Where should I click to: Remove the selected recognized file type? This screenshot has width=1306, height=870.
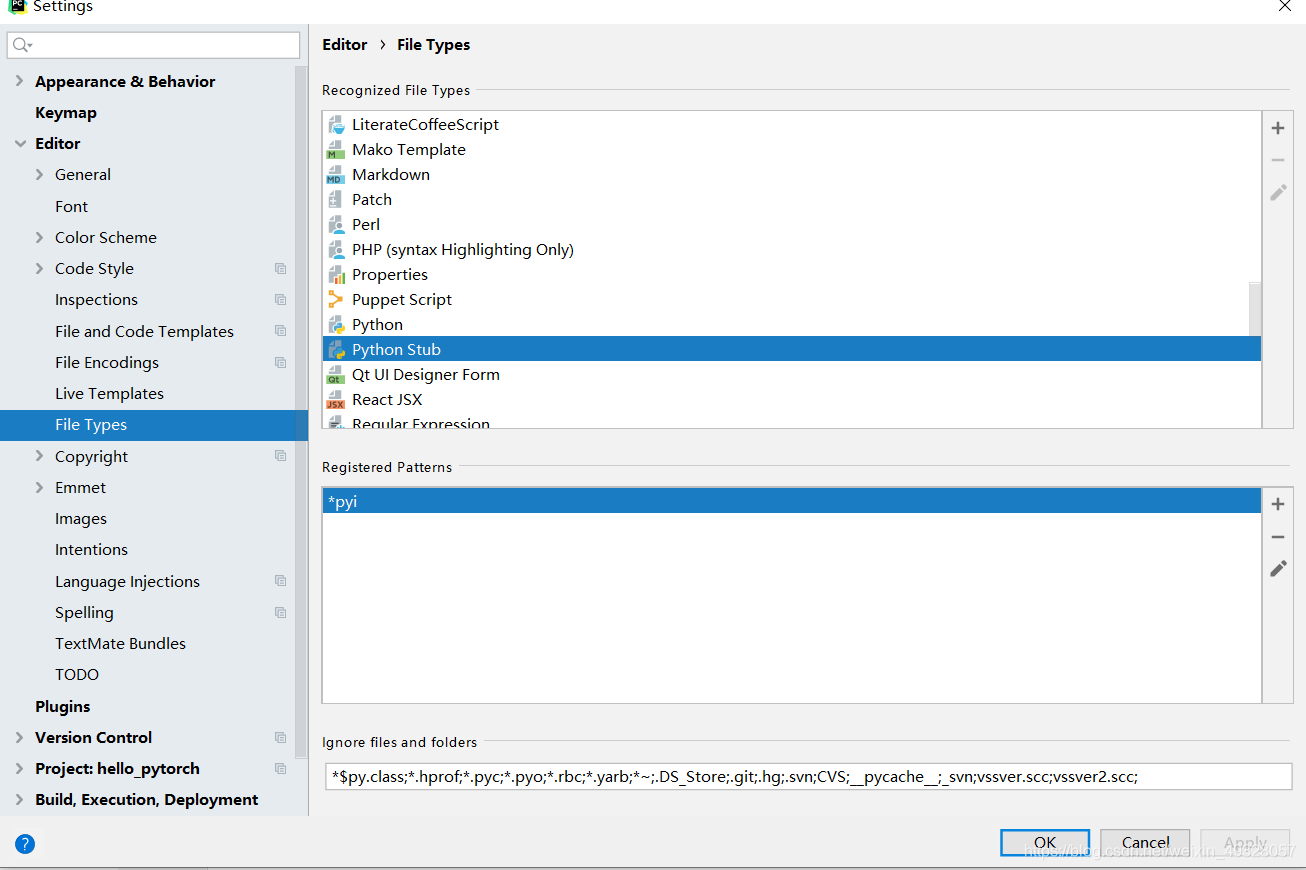click(1278, 160)
